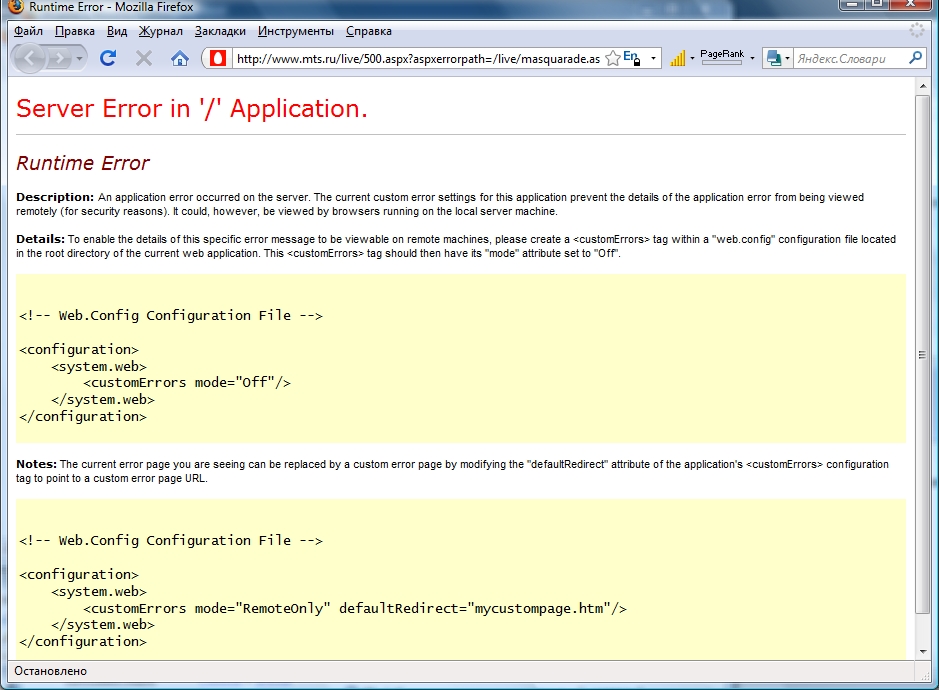Click the 'Server Error in '/' Application.' heading
Viewport: 939px width, 690px height.
point(192,108)
